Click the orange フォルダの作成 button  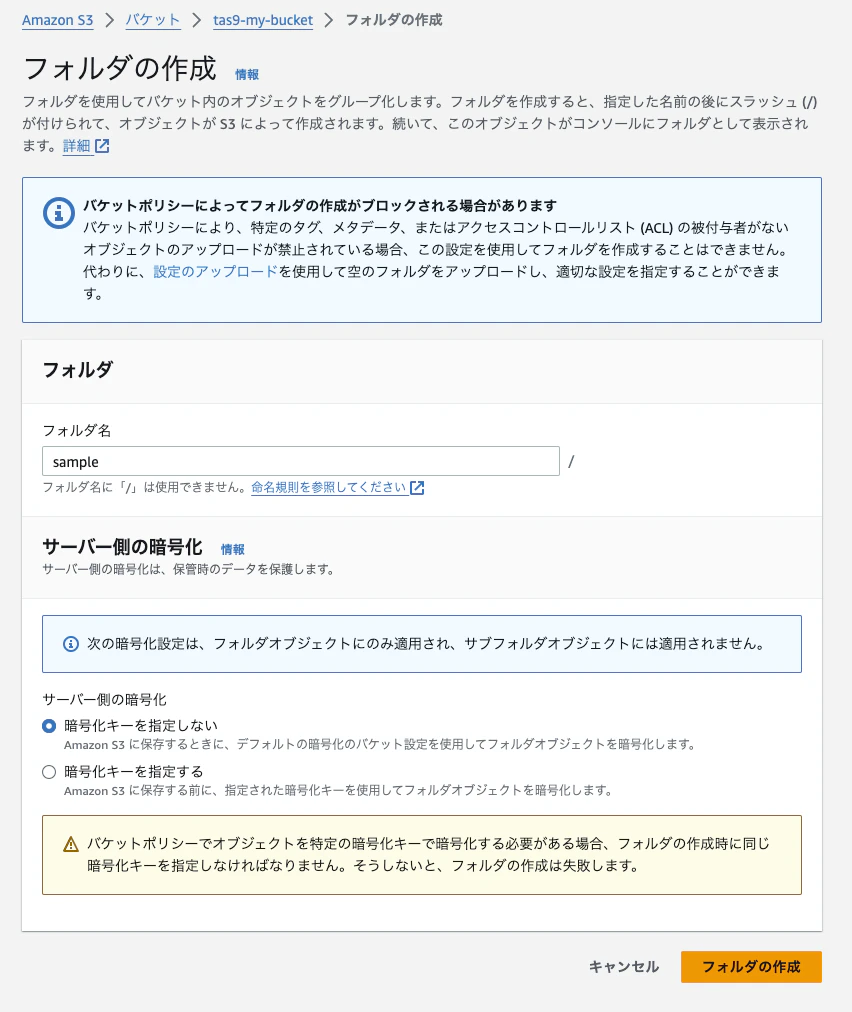[x=751, y=967]
